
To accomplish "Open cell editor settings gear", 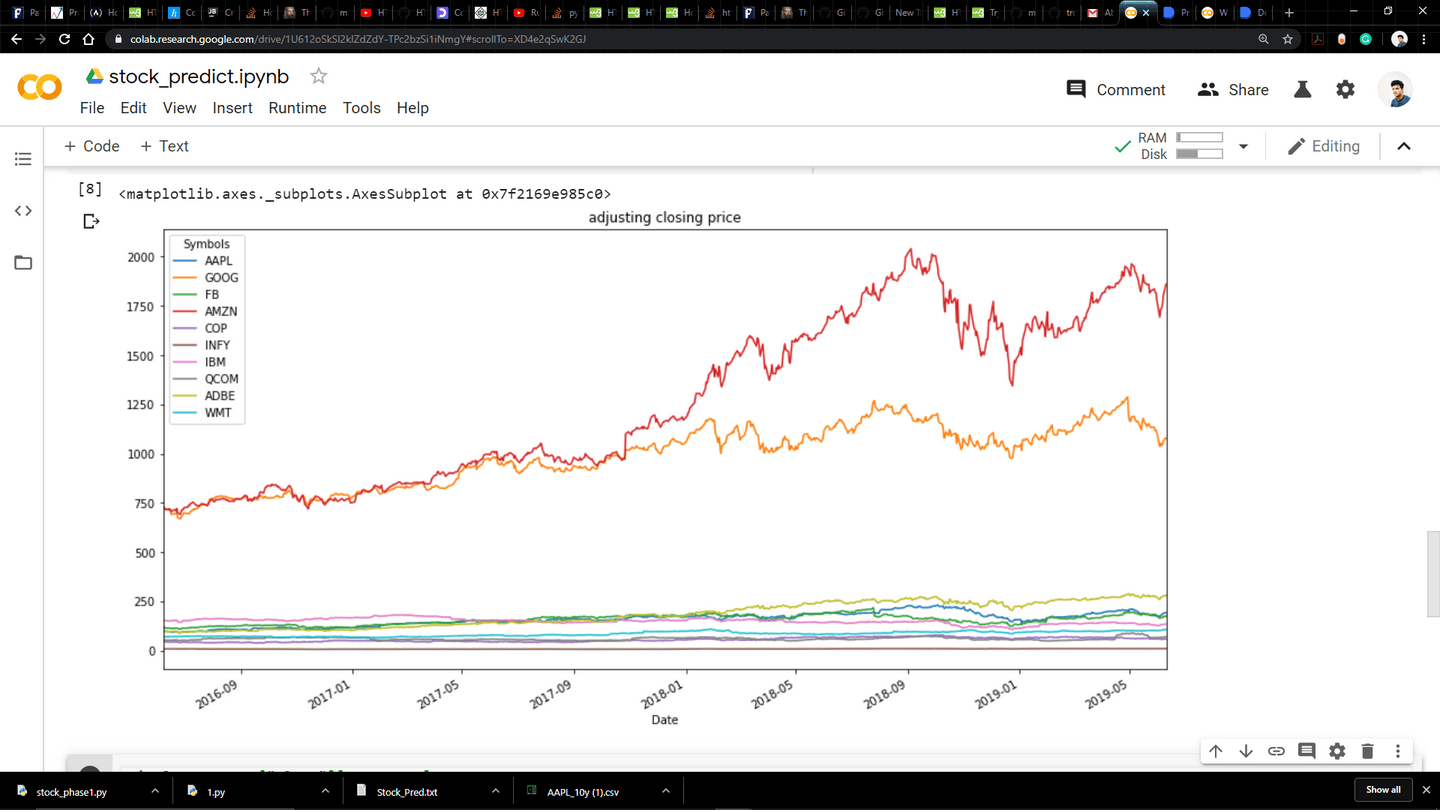I will click(1337, 751).
